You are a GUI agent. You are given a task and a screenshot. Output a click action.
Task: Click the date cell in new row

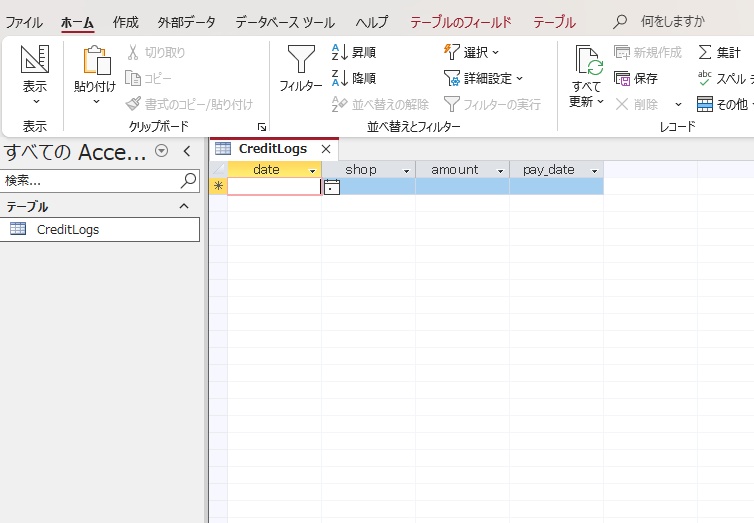pyautogui.click(x=274, y=187)
